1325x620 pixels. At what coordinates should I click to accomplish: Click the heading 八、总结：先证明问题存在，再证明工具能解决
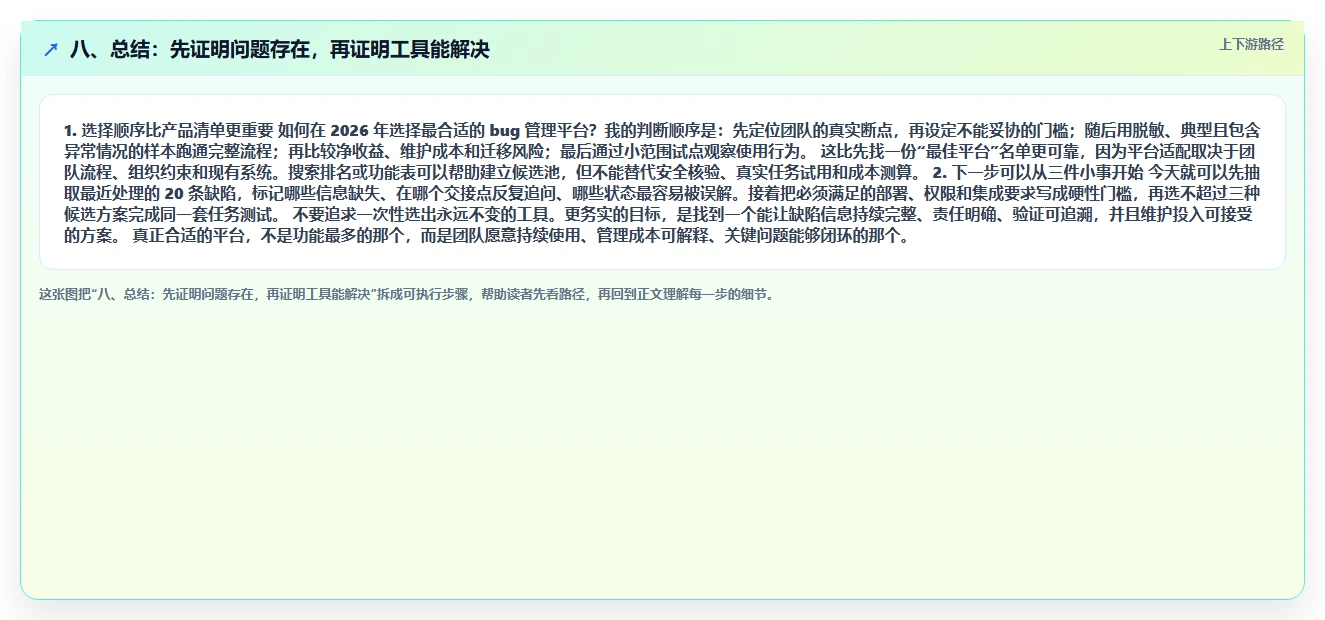280,49
